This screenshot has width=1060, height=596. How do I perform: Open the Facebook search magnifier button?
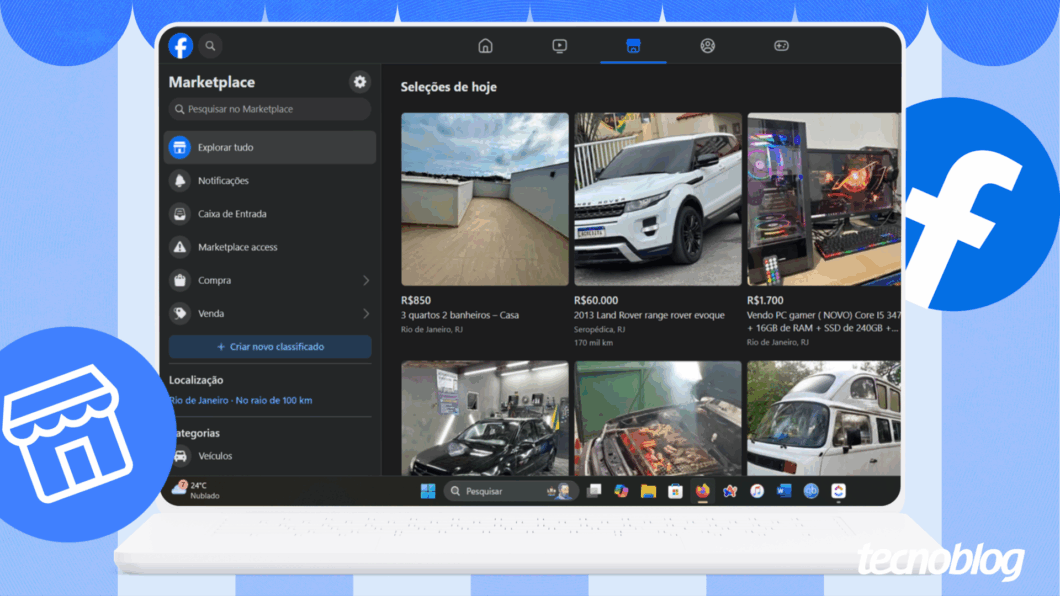coord(210,46)
